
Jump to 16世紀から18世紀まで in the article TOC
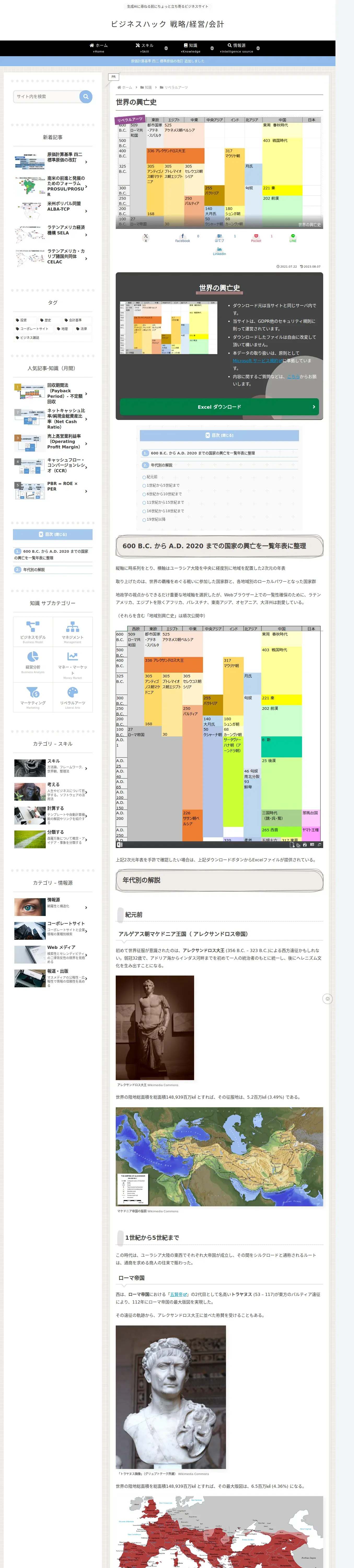pyautogui.click(x=165, y=511)
